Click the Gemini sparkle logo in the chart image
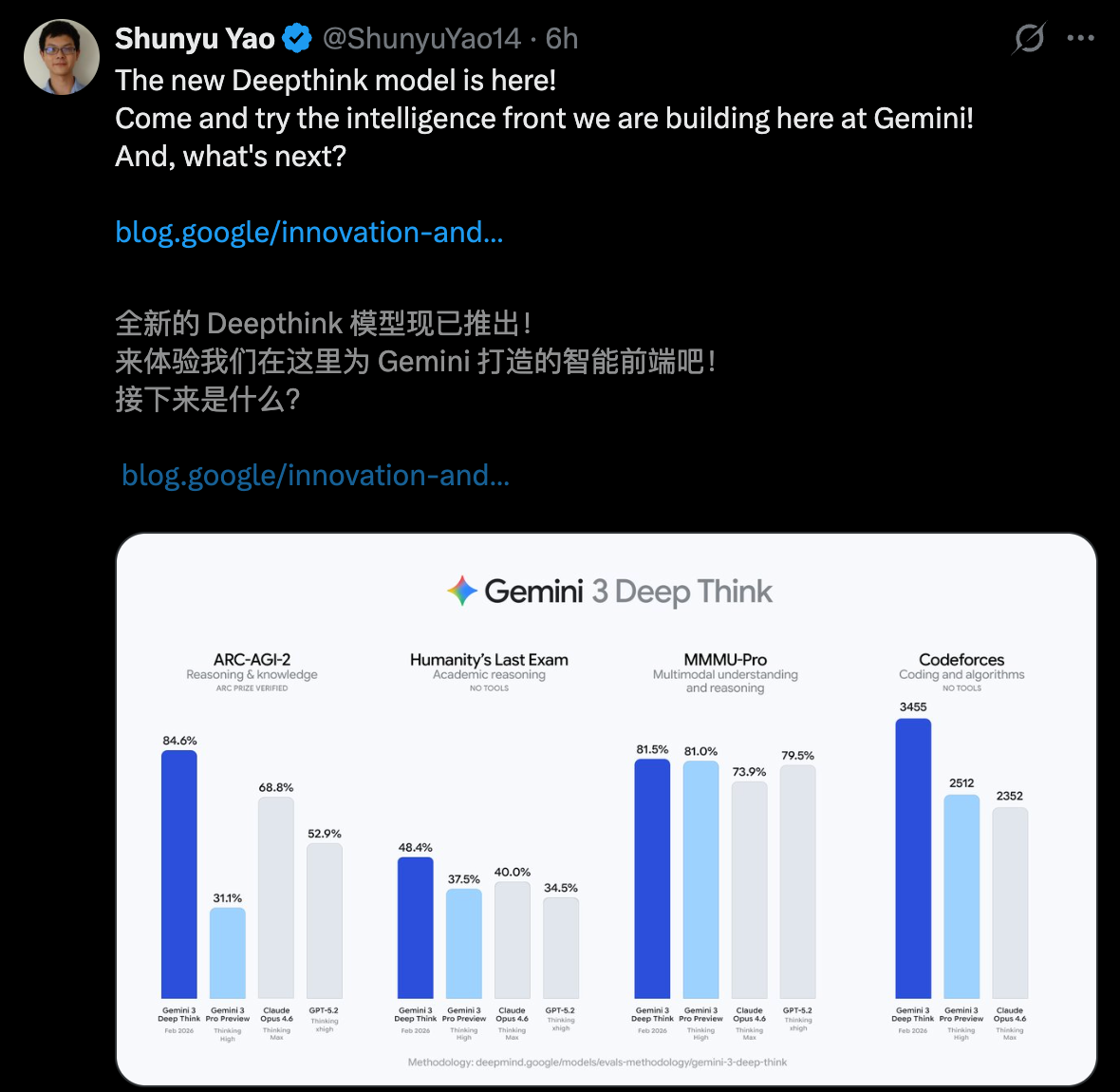The width and height of the screenshot is (1120, 1092). tap(461, 591)
